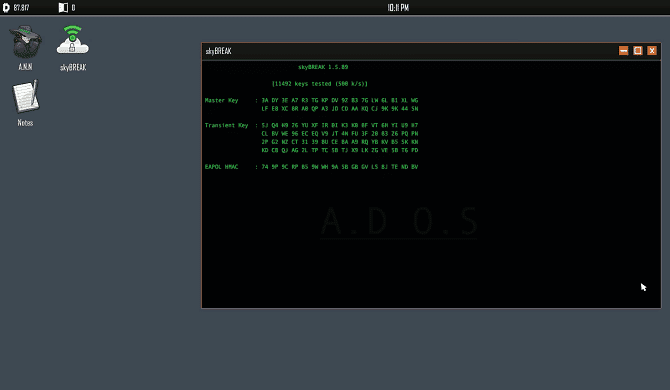Screen dimensions: 670x390
Task: Click the Transient Key row starting with CL
Action: pos(340,133)
